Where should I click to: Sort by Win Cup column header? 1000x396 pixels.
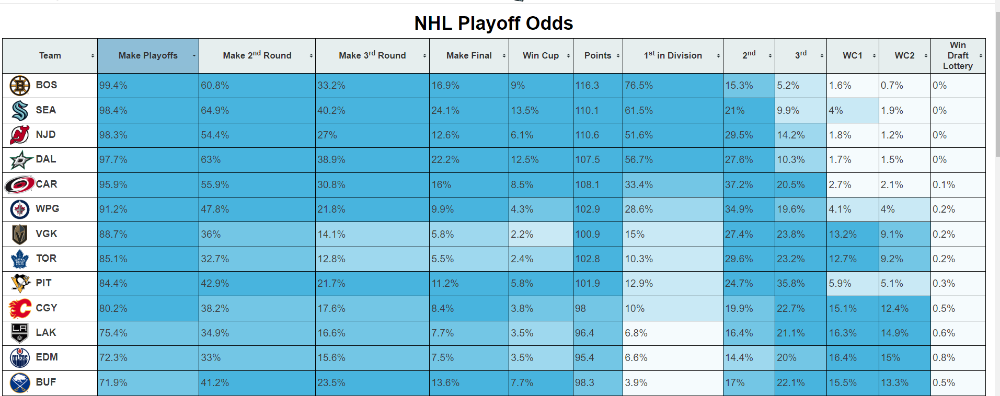coord(541,55)
